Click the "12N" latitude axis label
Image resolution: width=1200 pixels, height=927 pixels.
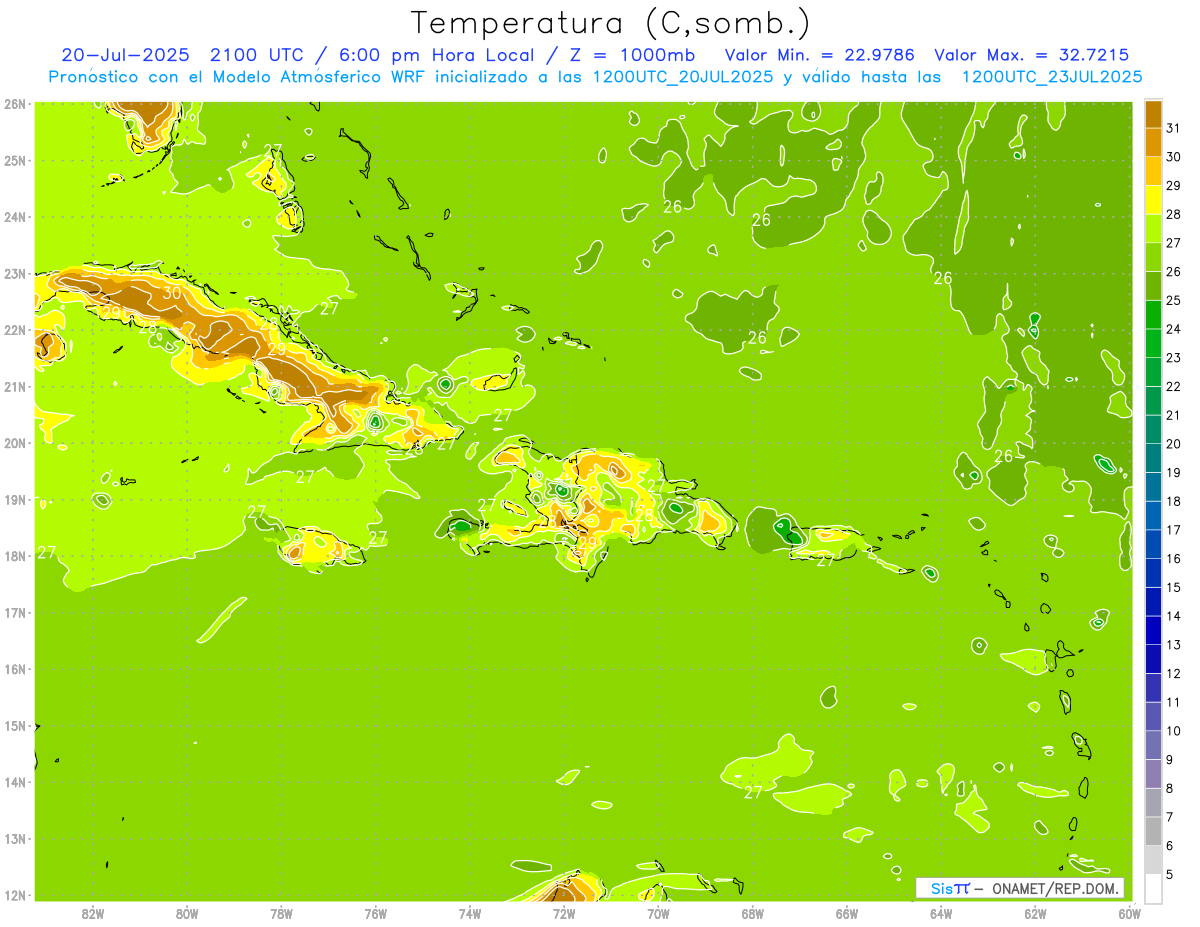(14, 895)
